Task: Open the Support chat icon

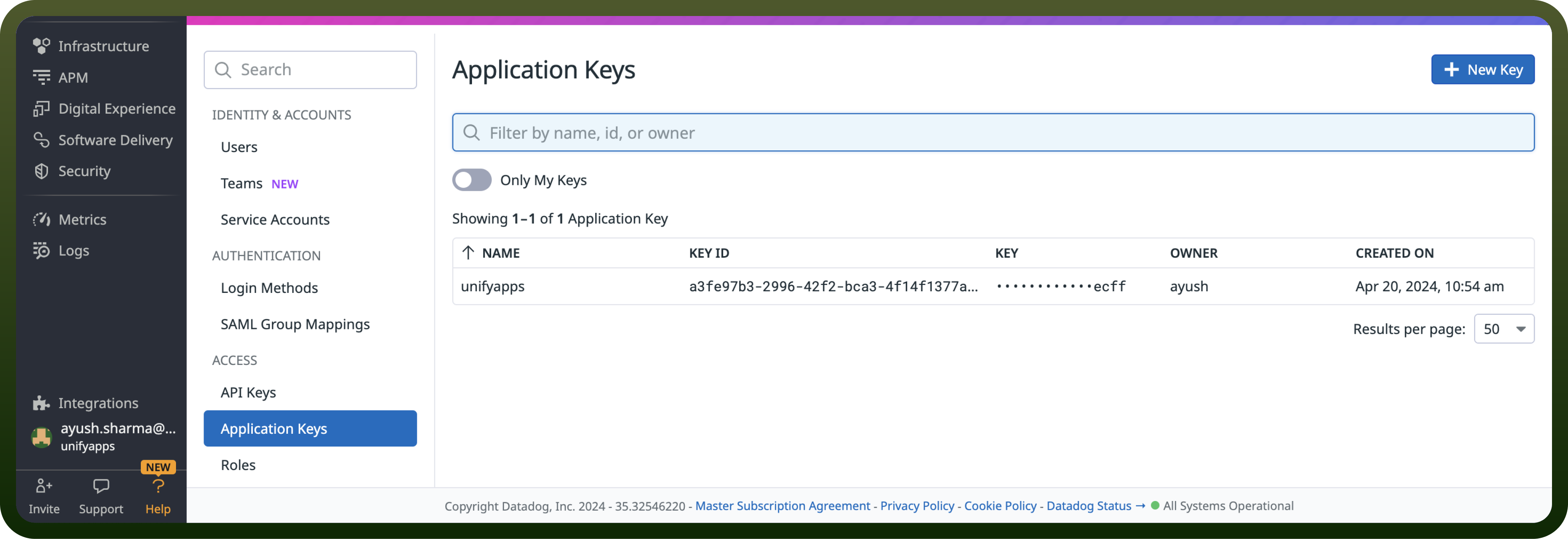Action: click(x=101, y=485)
